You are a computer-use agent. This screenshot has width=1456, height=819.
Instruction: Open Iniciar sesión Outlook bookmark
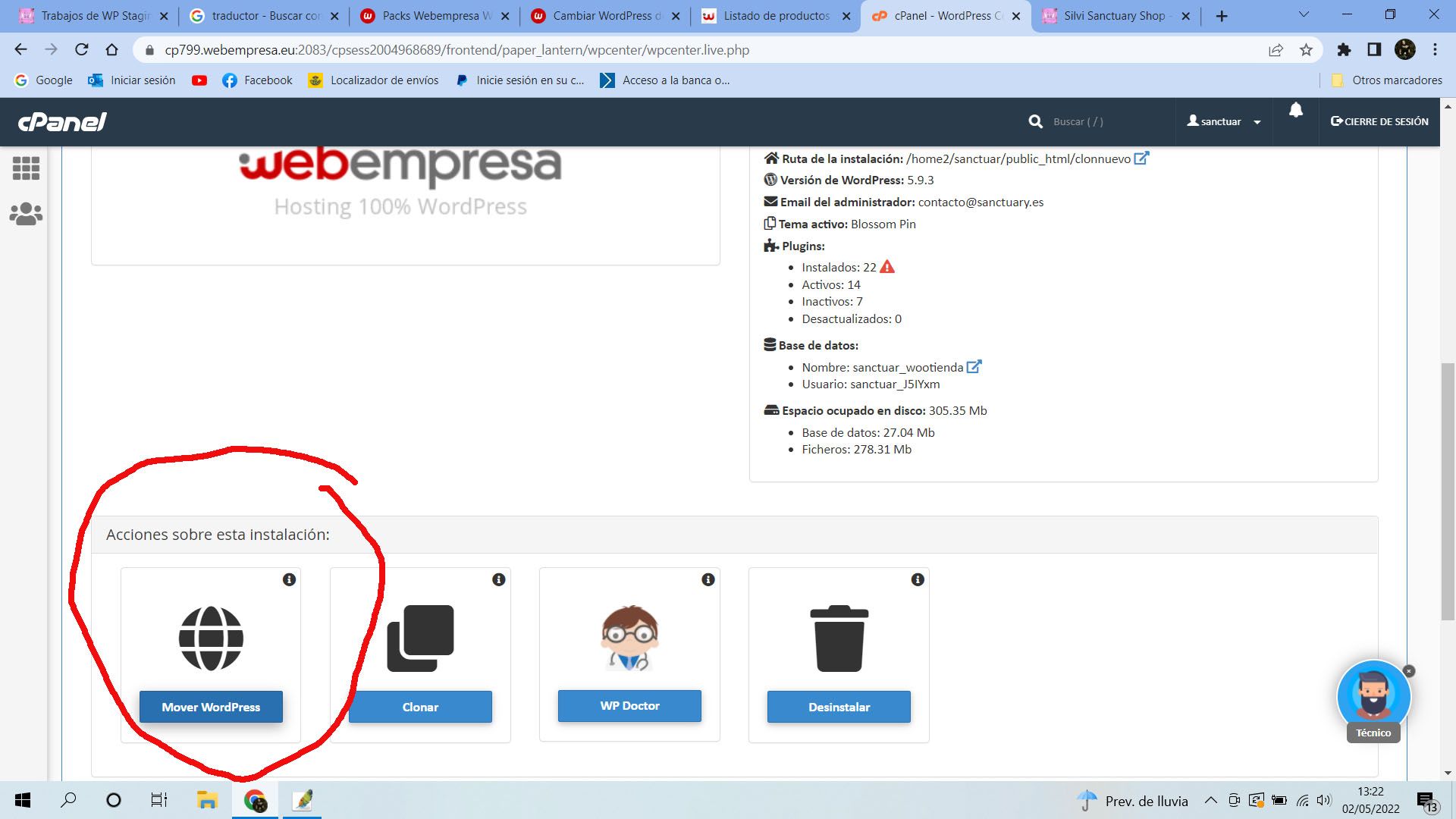132,80
